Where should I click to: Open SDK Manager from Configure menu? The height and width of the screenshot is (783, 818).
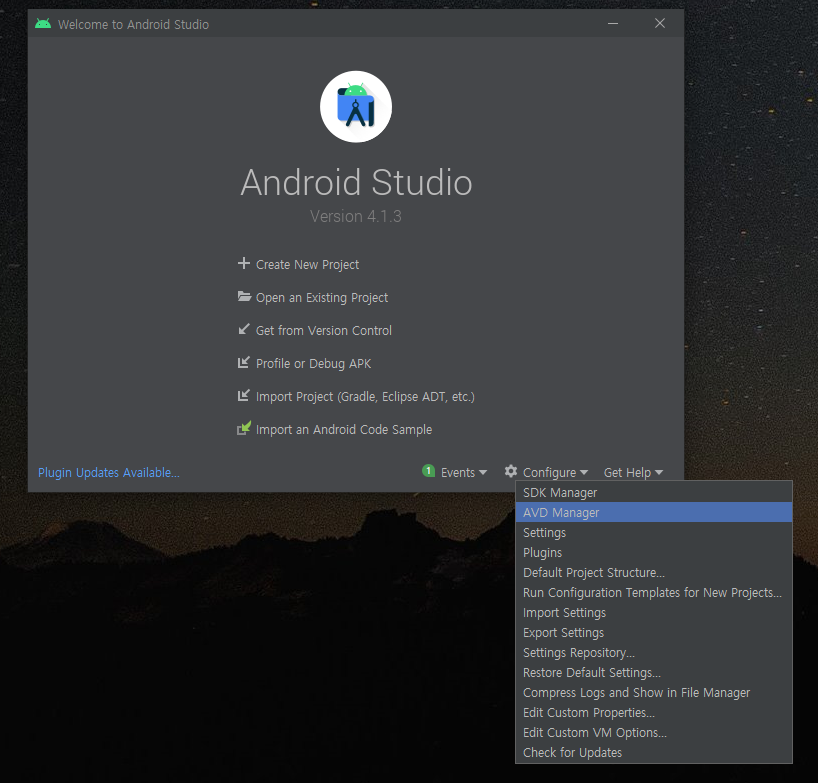[x=654, y=492]
